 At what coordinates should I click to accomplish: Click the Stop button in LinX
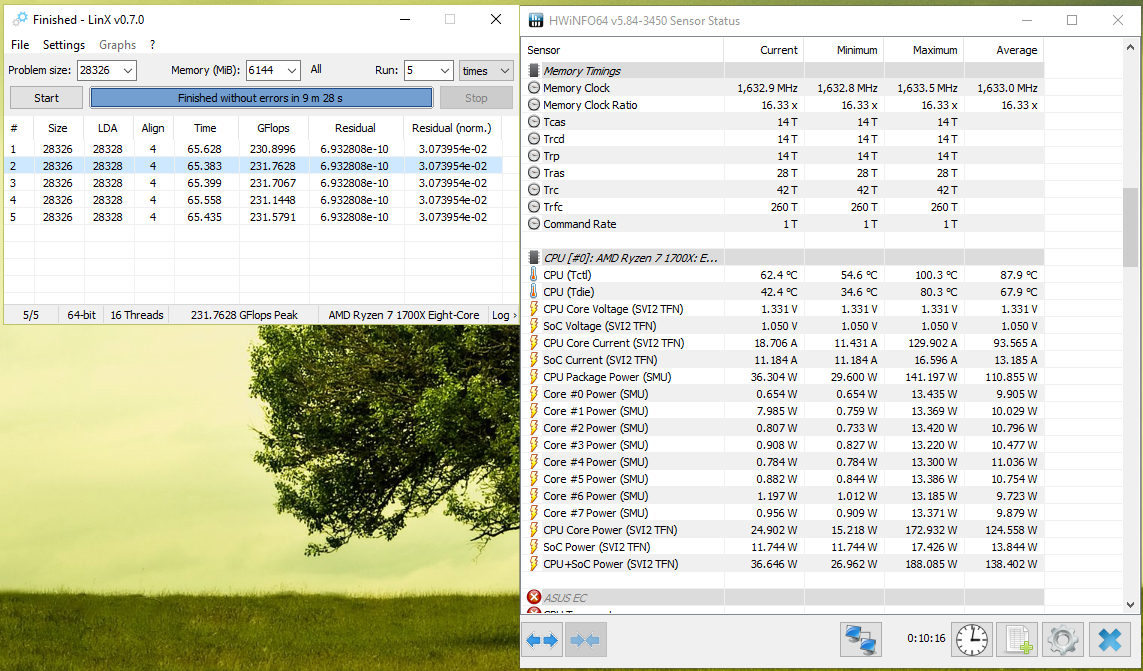(476, 98)
